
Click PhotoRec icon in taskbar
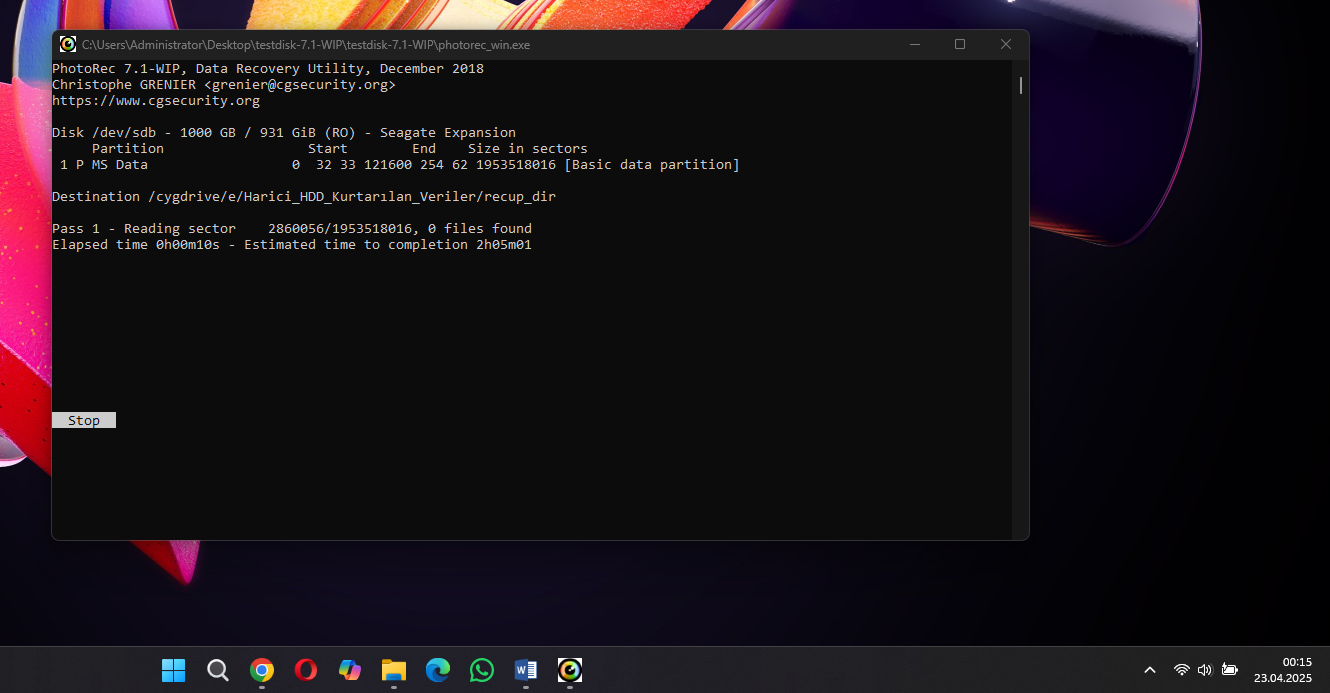(x=570, y=670)
